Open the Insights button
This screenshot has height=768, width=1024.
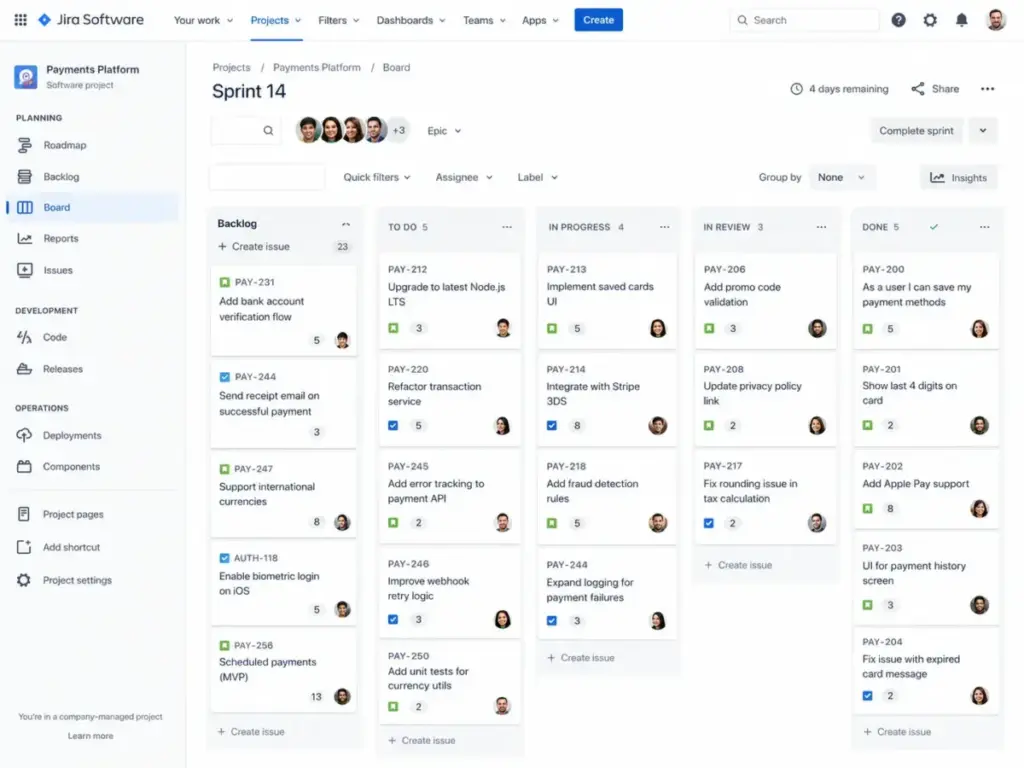958,178
